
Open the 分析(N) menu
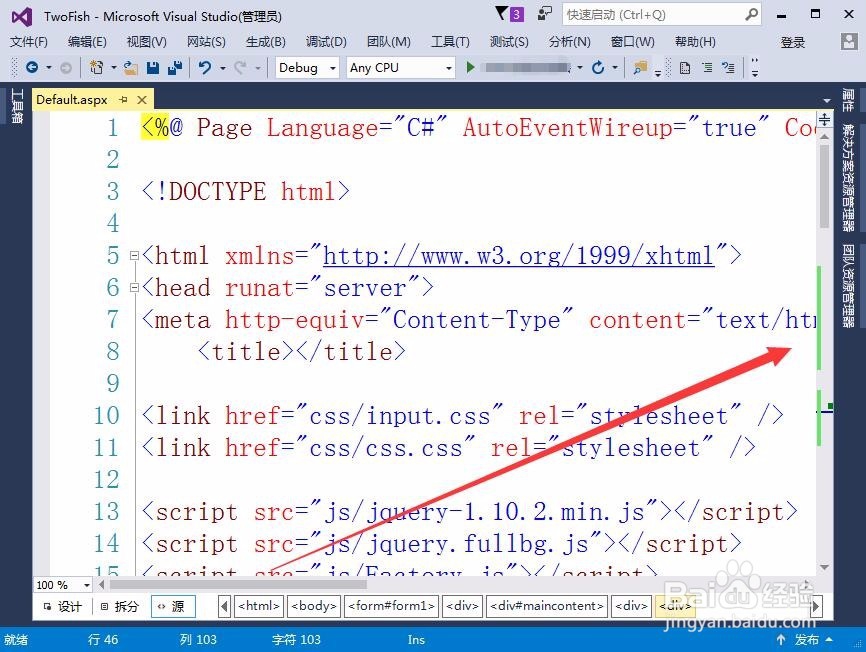(x=569, y=42)
